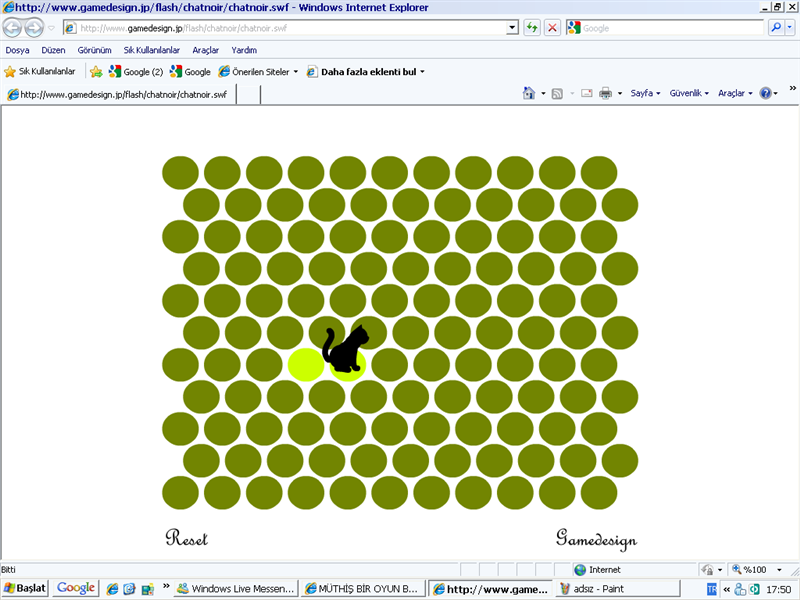Open the Yardım menu

pos(244,50)
